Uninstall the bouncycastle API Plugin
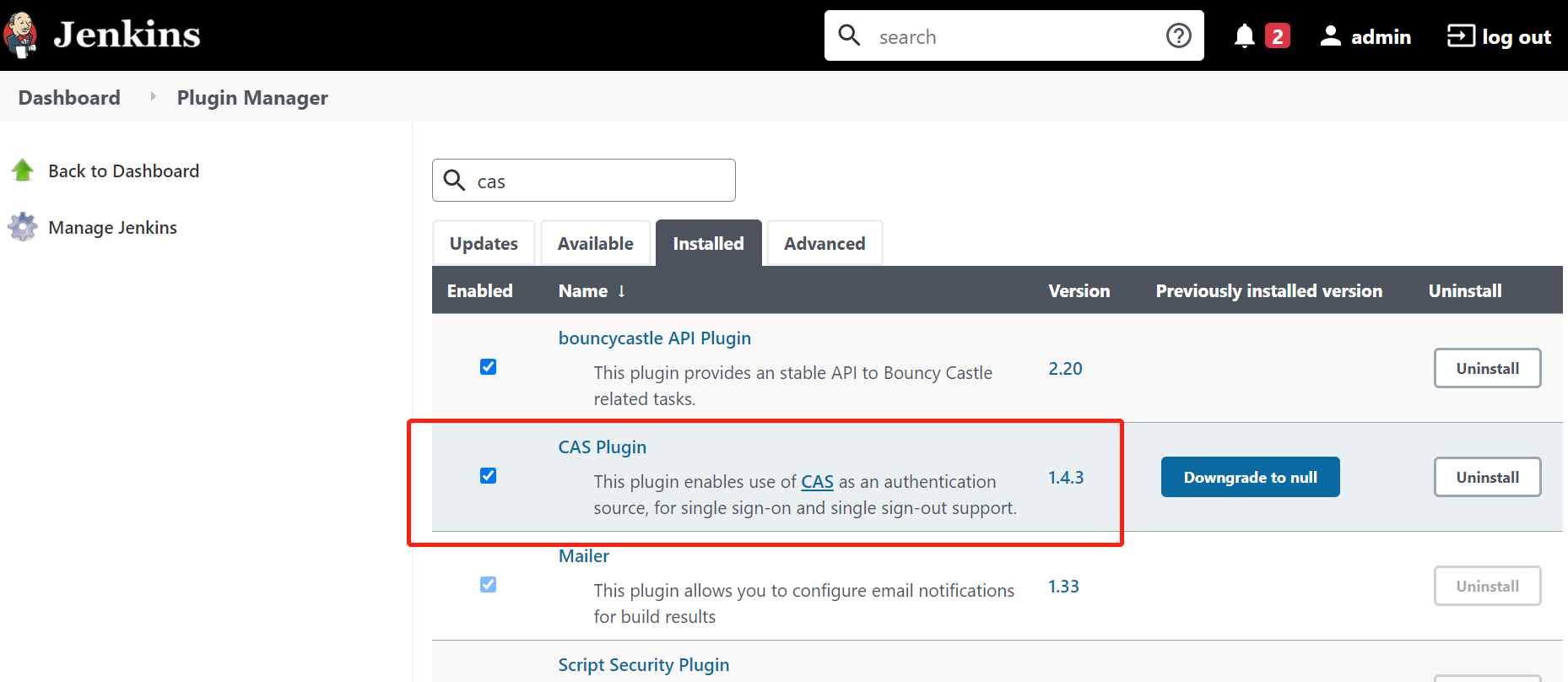Viewport: 1568px width, 682px height. 1487,368
